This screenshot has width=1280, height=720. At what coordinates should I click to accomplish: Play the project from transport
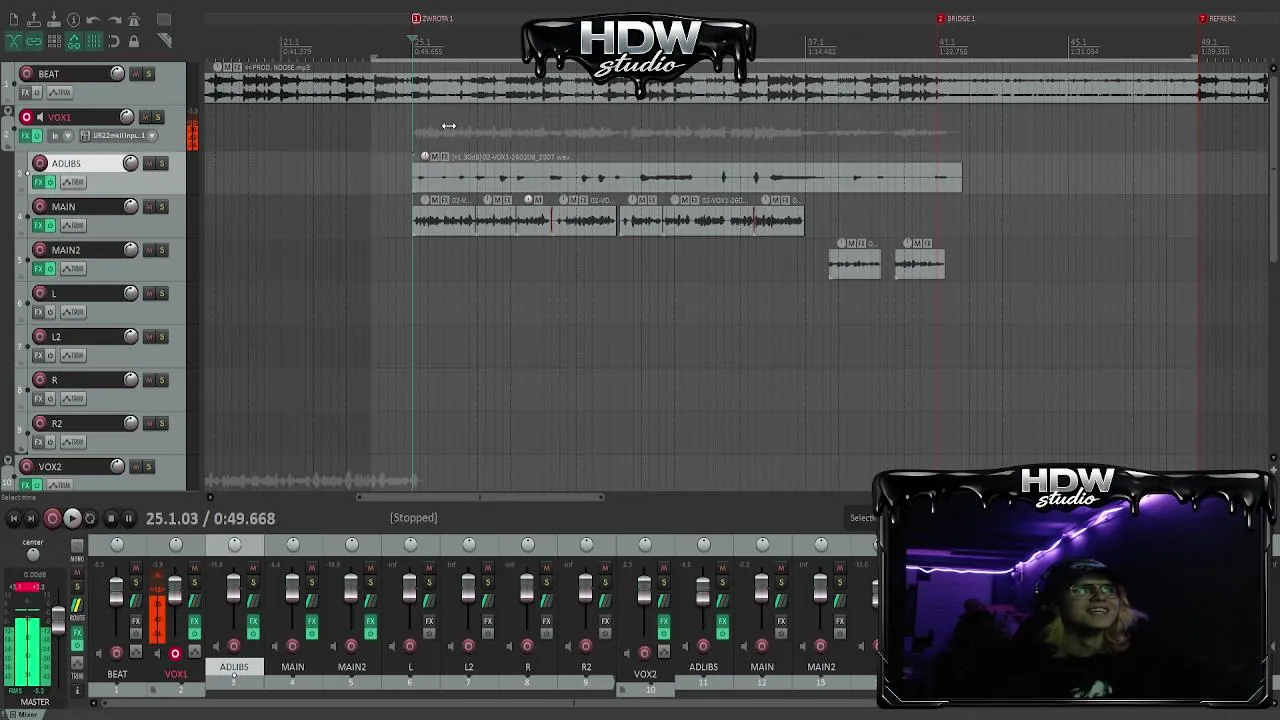click(72, 518)
